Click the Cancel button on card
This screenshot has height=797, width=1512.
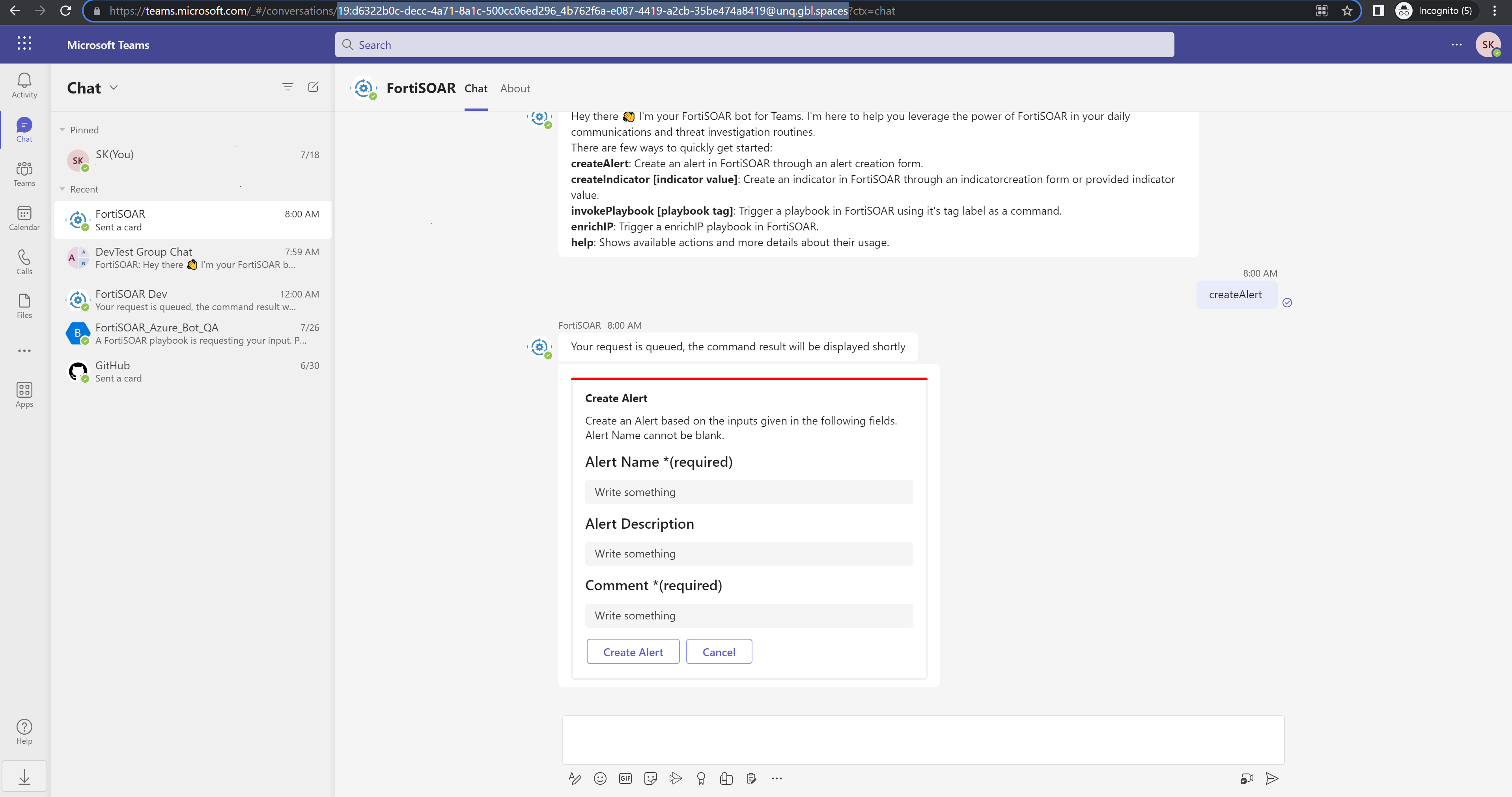point(719,652)
